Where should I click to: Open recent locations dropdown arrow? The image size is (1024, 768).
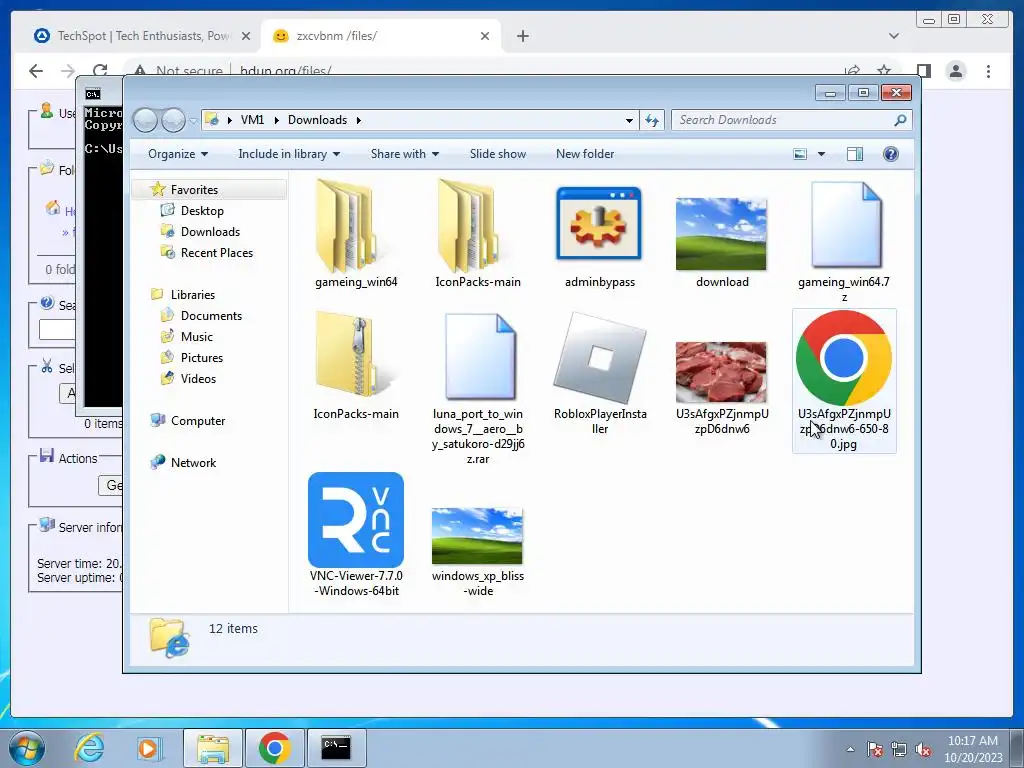click(x=193, y=121)
